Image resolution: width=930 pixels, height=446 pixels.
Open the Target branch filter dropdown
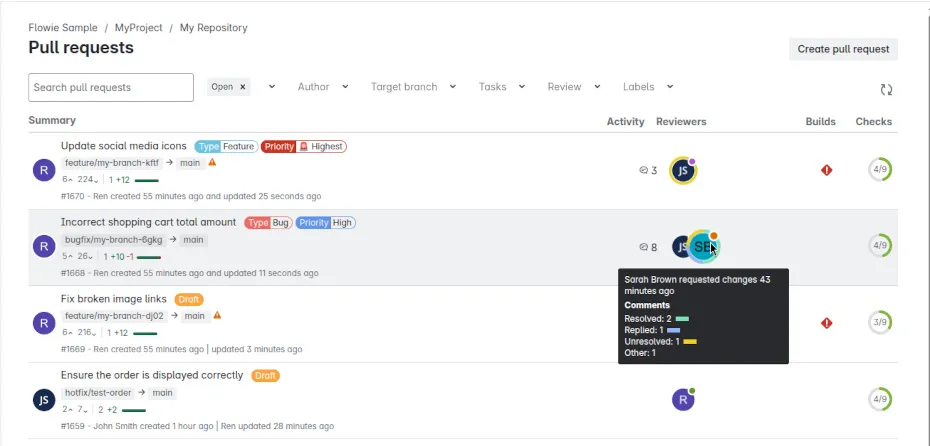tap(413, 87)
